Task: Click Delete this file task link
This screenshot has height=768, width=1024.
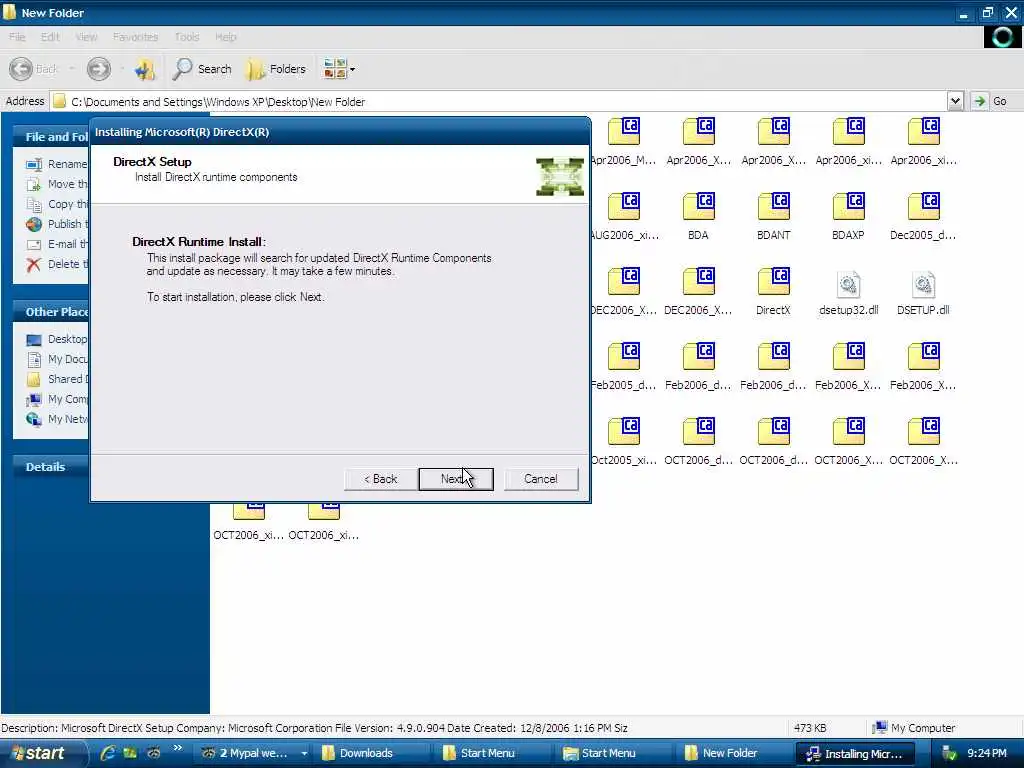Action: coord(57,264)
